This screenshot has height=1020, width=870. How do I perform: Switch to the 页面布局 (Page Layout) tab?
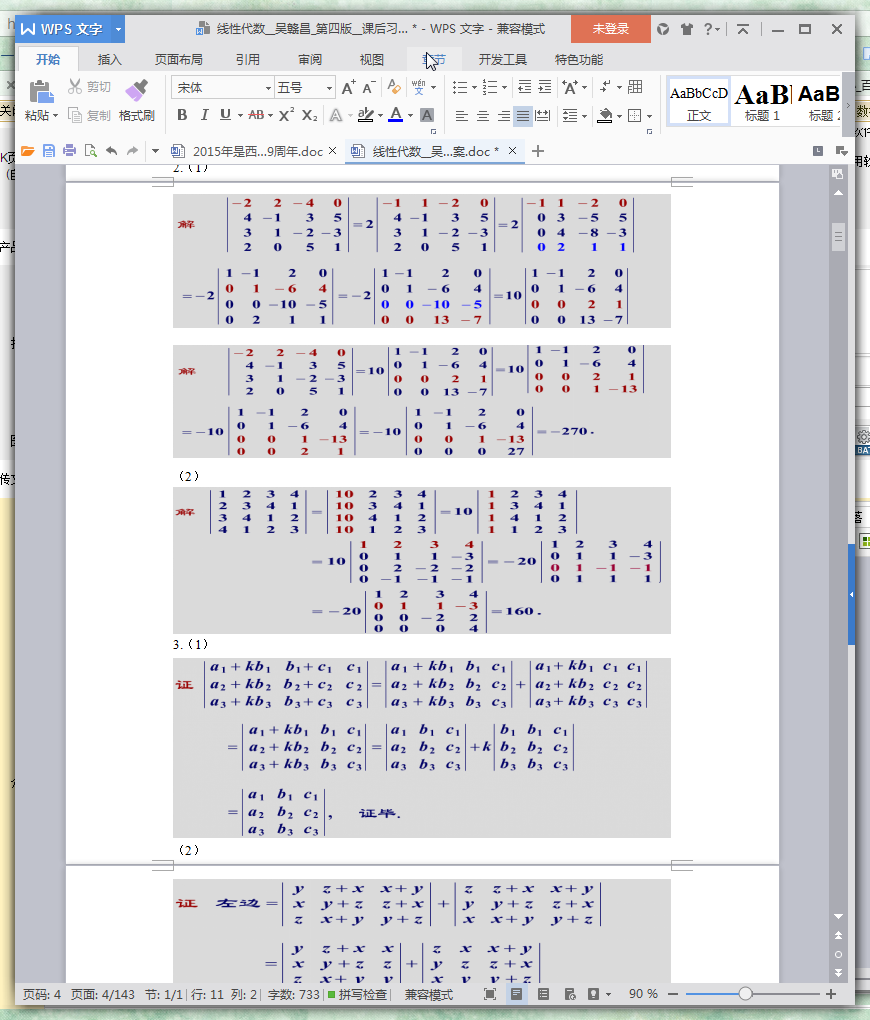pos(178,60)
